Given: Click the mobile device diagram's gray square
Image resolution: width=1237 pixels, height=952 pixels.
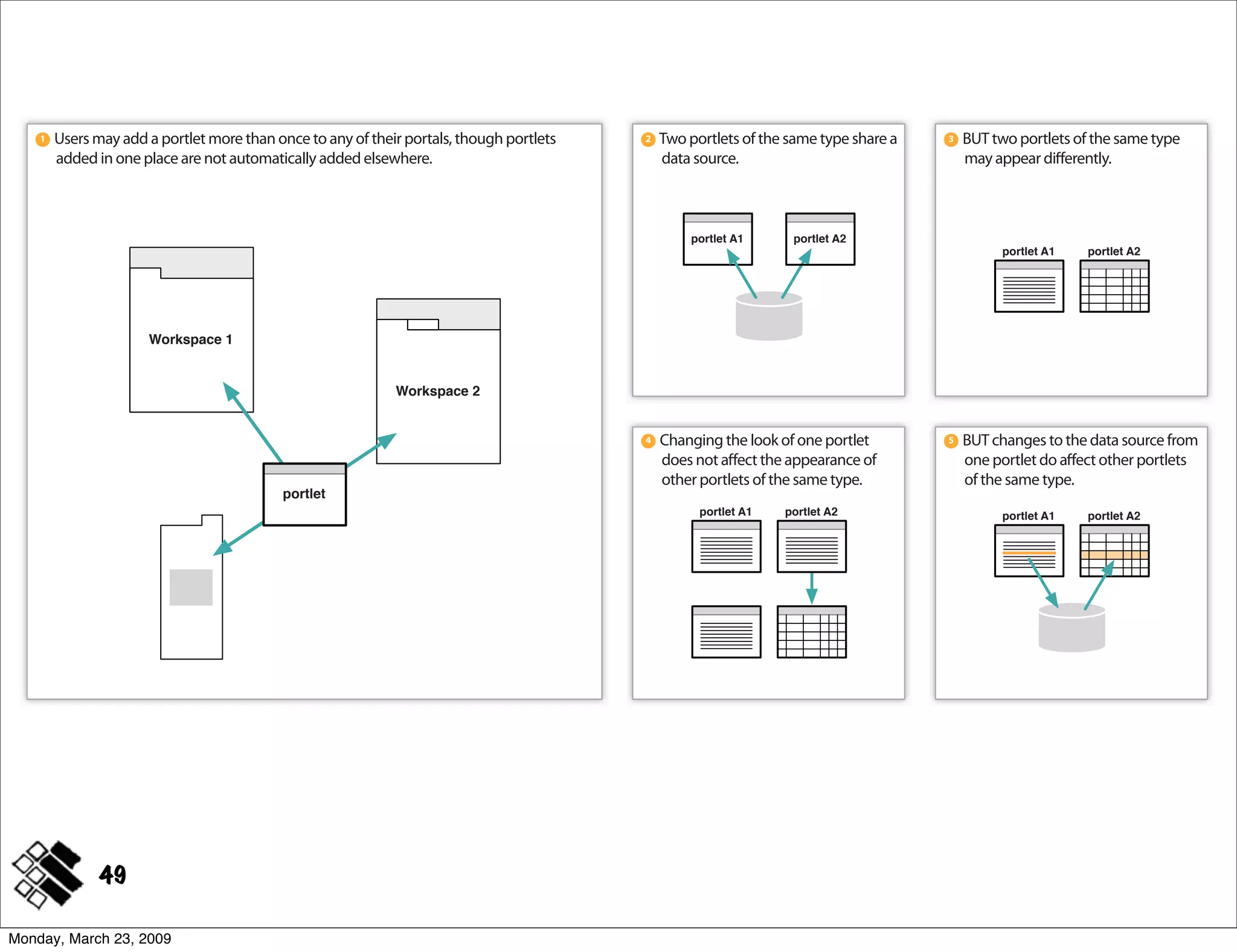Looking at the screenshot, I should tap(191, 587).
